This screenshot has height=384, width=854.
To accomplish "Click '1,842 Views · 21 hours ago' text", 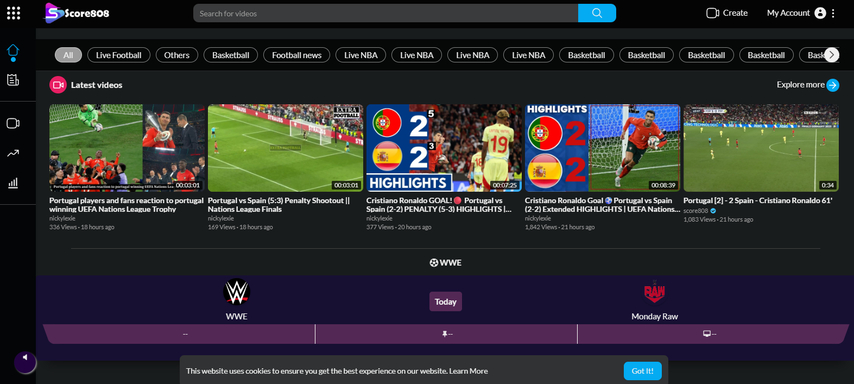I will coord(560,227).
